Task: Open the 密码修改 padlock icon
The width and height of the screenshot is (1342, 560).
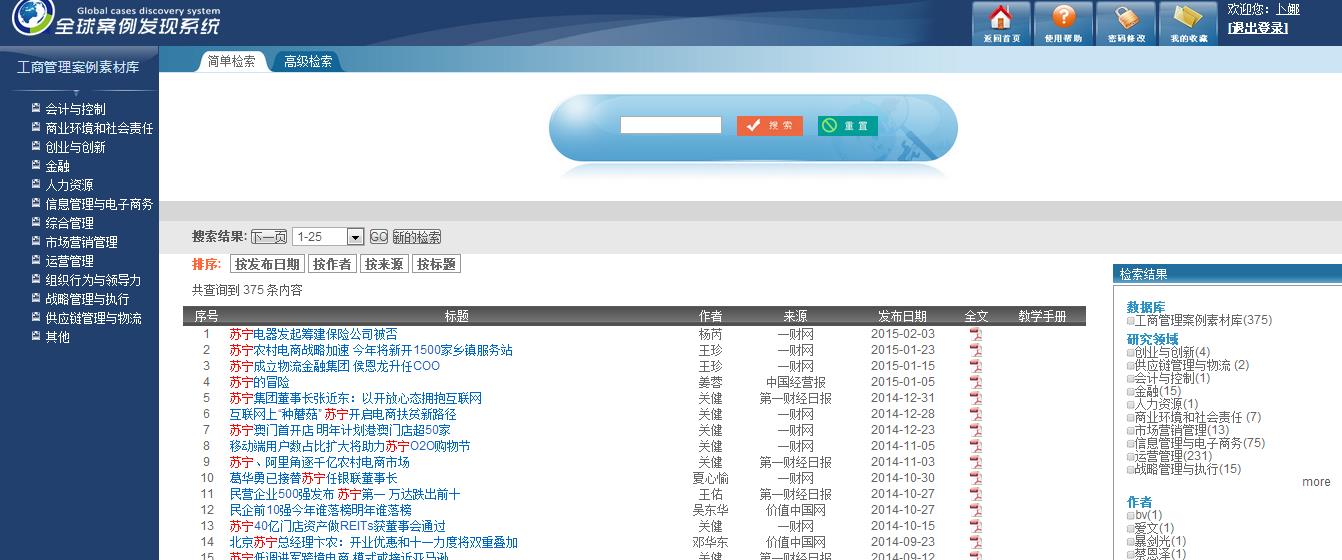Action: click(1126, 23)
